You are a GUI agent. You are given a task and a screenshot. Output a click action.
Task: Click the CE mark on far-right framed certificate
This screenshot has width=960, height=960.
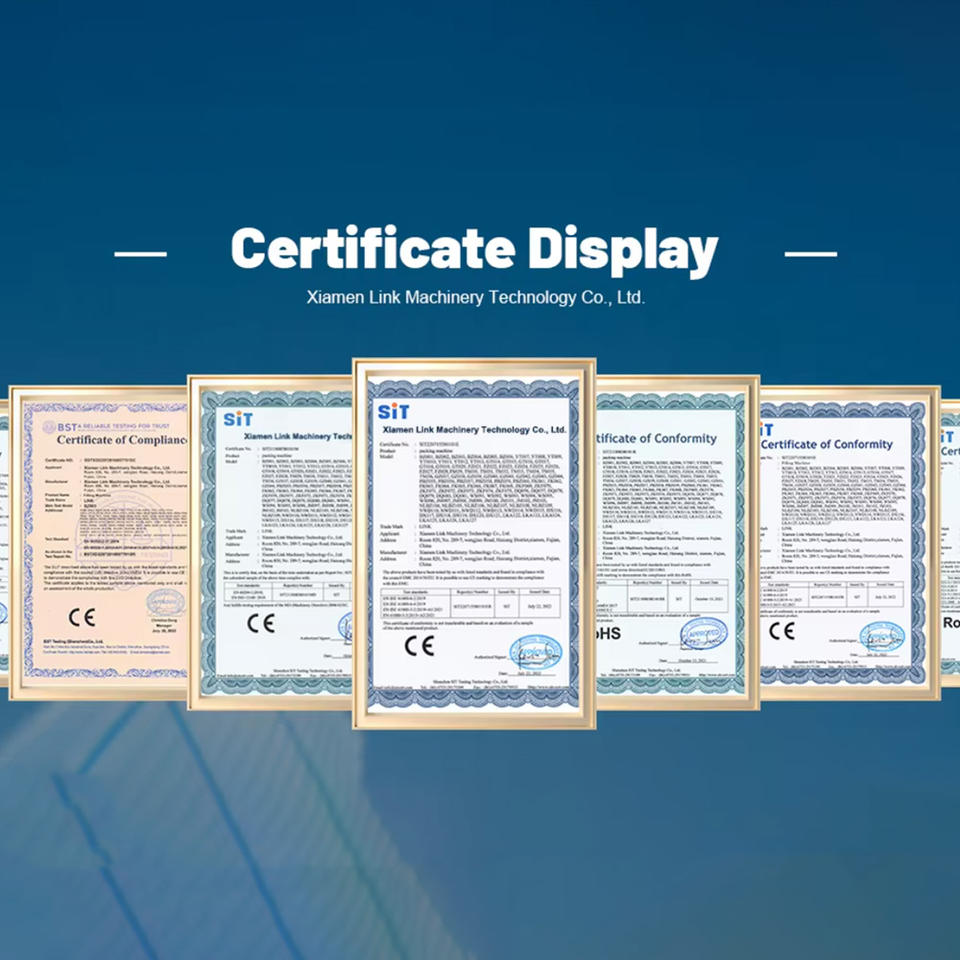click(x=782, y=631)
